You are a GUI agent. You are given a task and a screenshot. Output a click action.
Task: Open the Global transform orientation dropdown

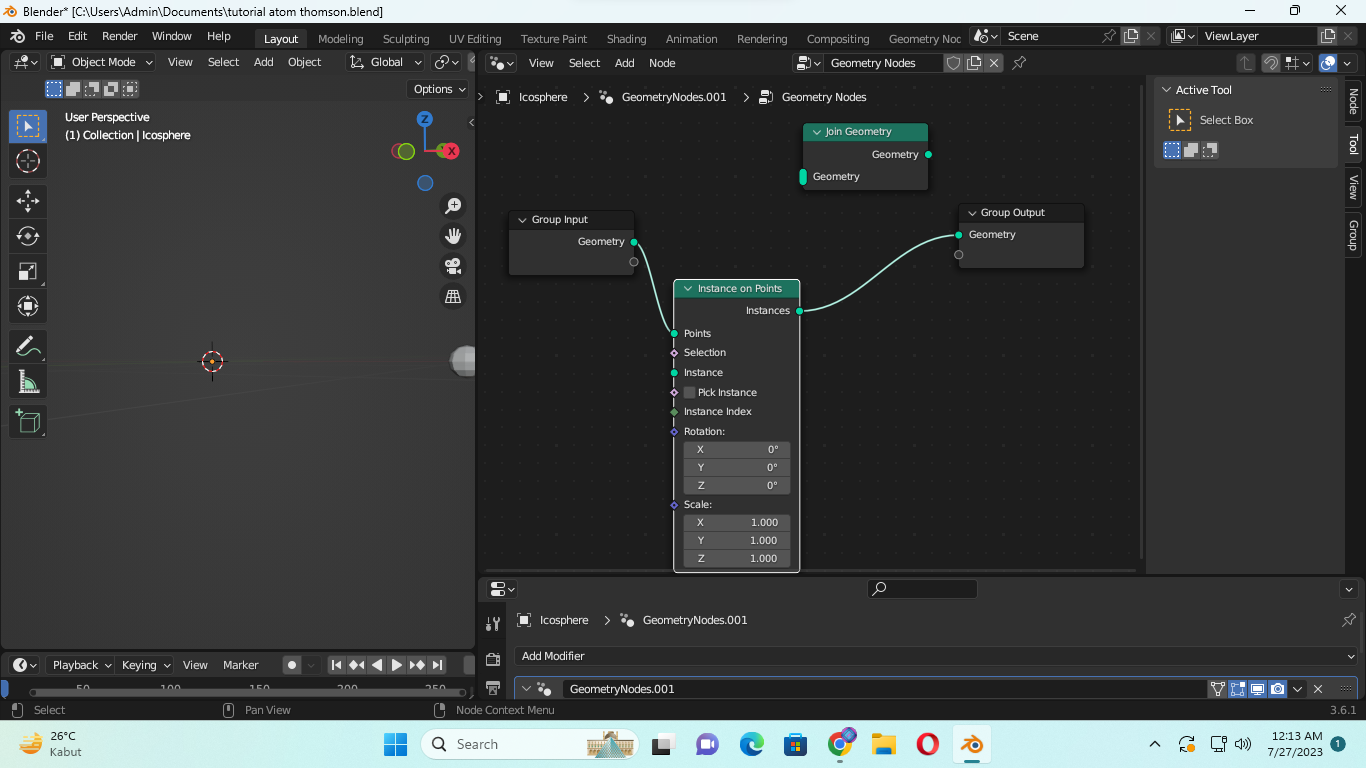coord(386,62)
